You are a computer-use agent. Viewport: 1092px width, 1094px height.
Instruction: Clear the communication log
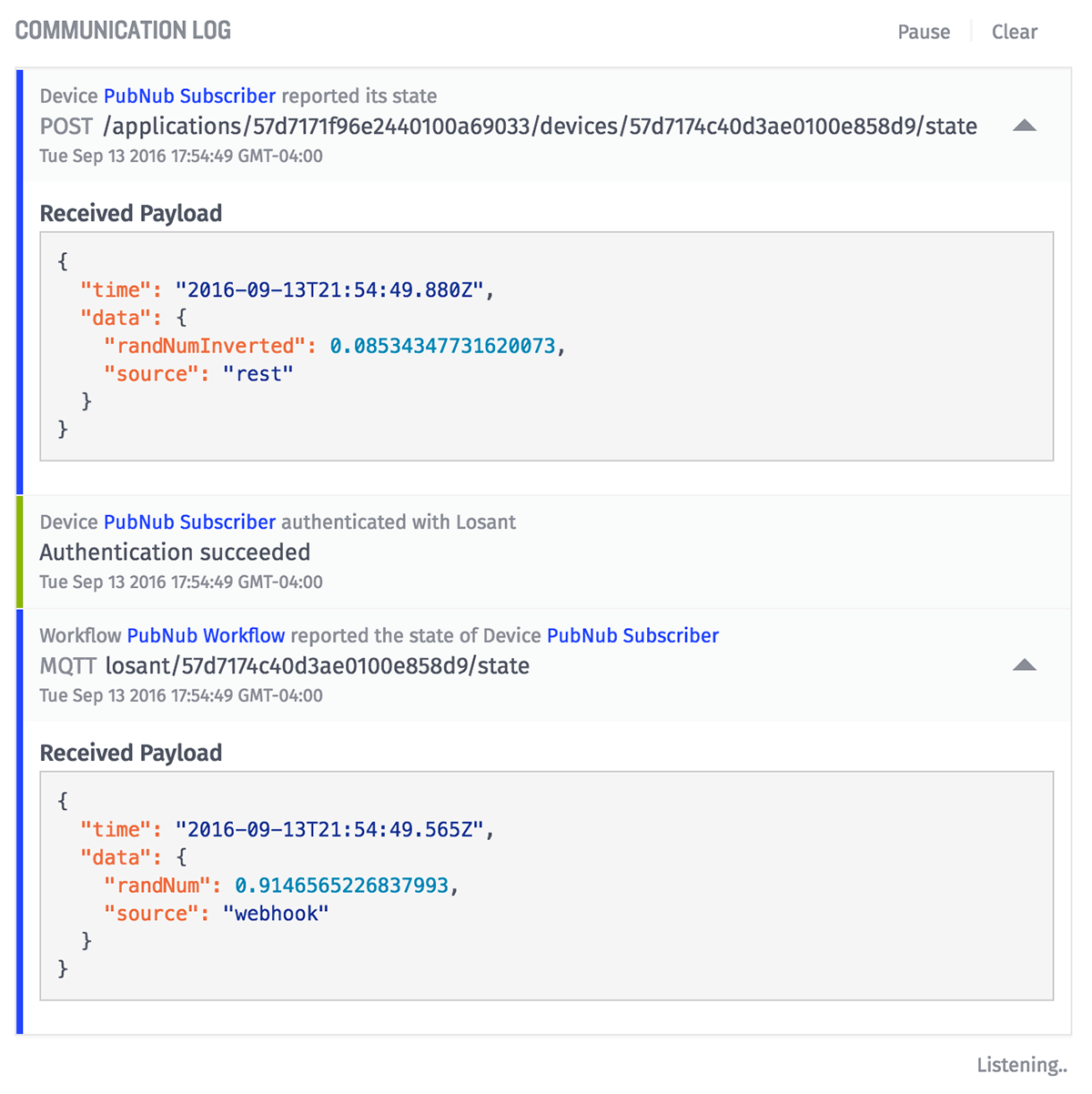coord(1014,32)
